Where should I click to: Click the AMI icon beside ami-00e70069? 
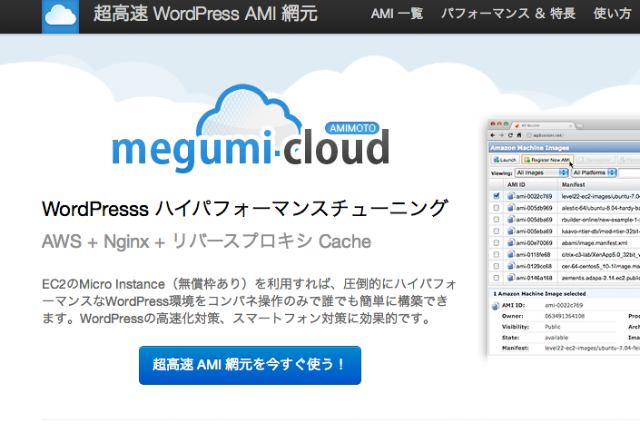pos(510,243)
